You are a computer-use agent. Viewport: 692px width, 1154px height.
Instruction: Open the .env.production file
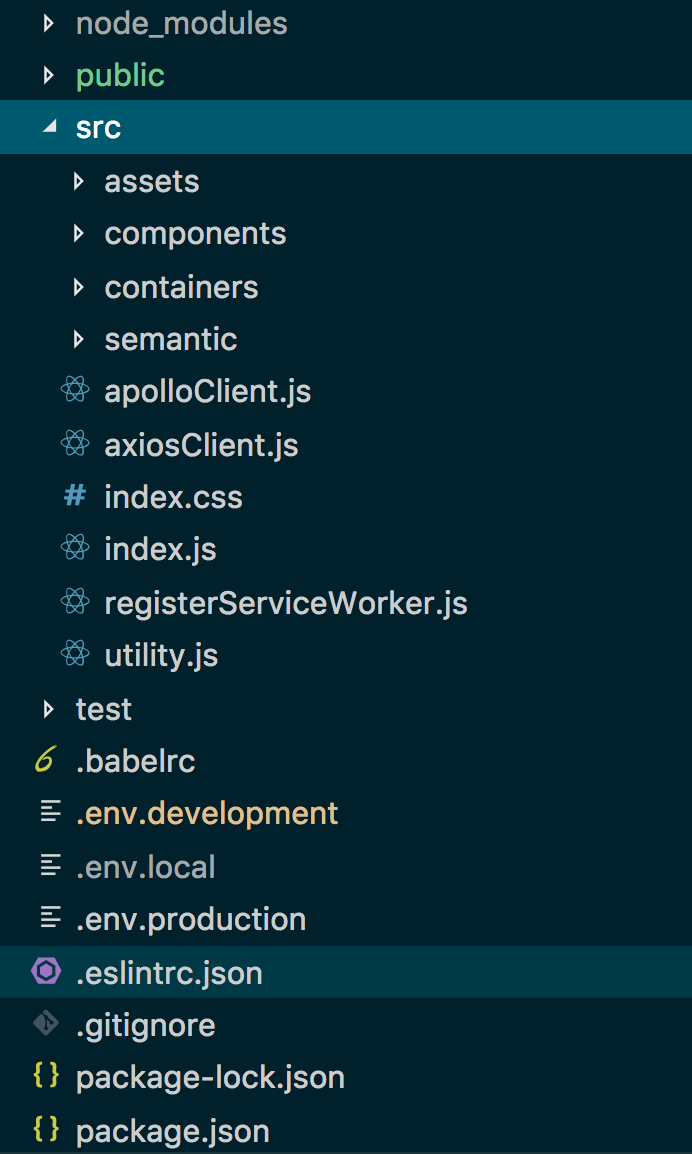click(191, 919)
